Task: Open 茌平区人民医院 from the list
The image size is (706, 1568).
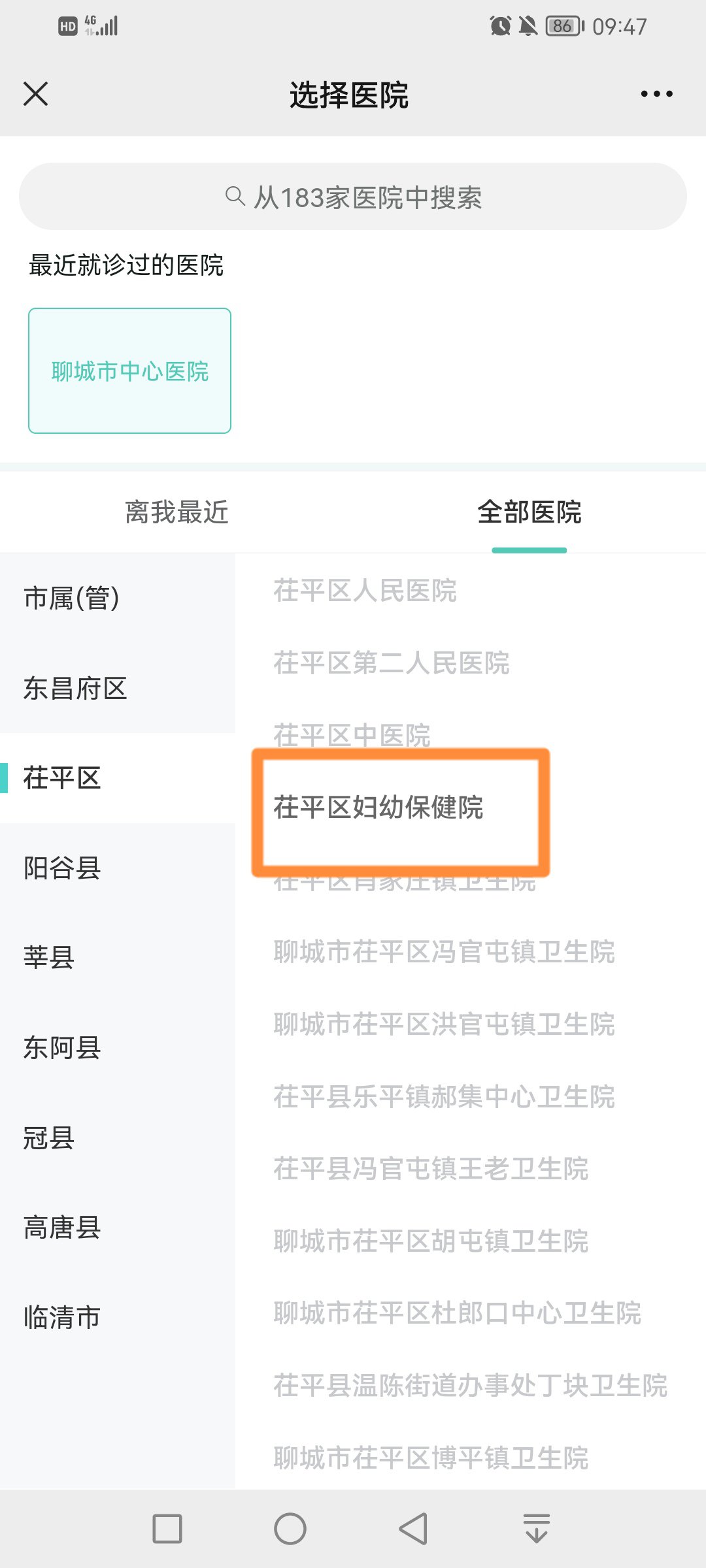Action: [x=365, y=591]
